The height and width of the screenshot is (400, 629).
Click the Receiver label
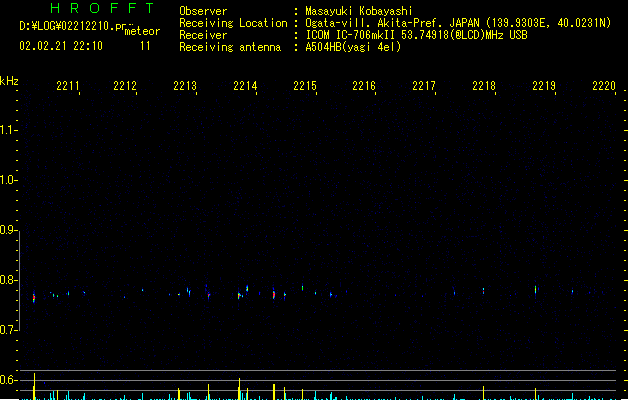pos(203,35)
